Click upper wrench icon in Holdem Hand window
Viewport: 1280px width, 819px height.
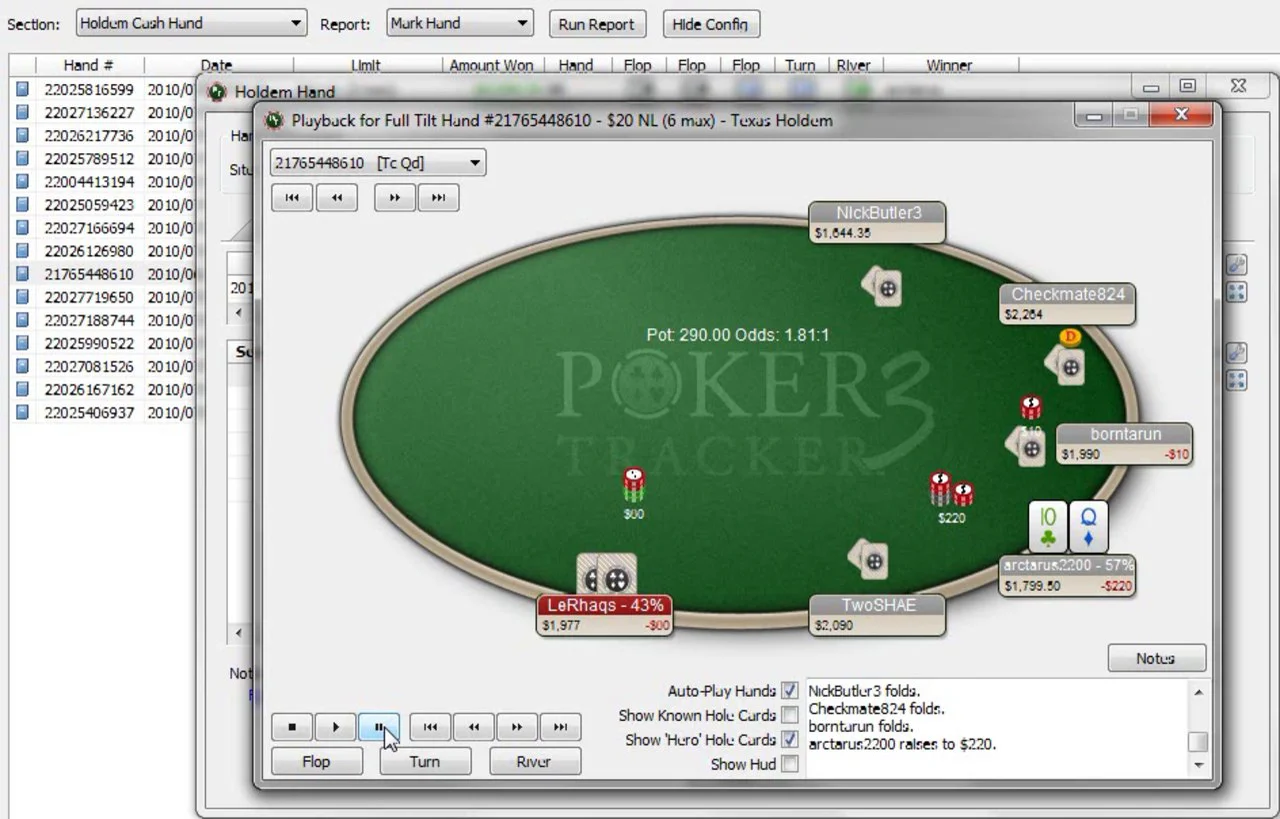(1236, 265)
